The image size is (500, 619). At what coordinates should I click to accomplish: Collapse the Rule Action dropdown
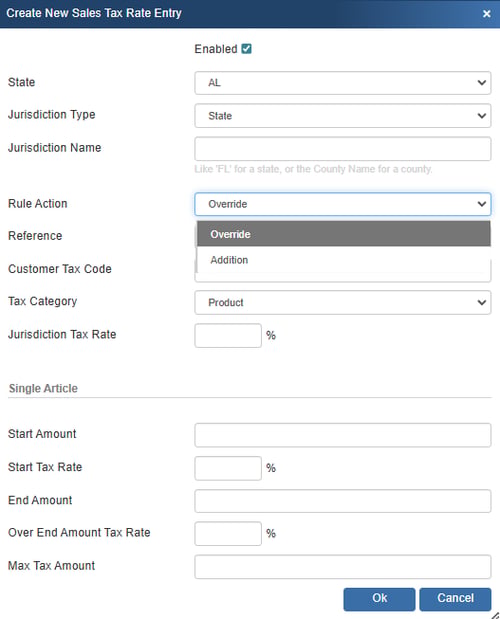343,204
